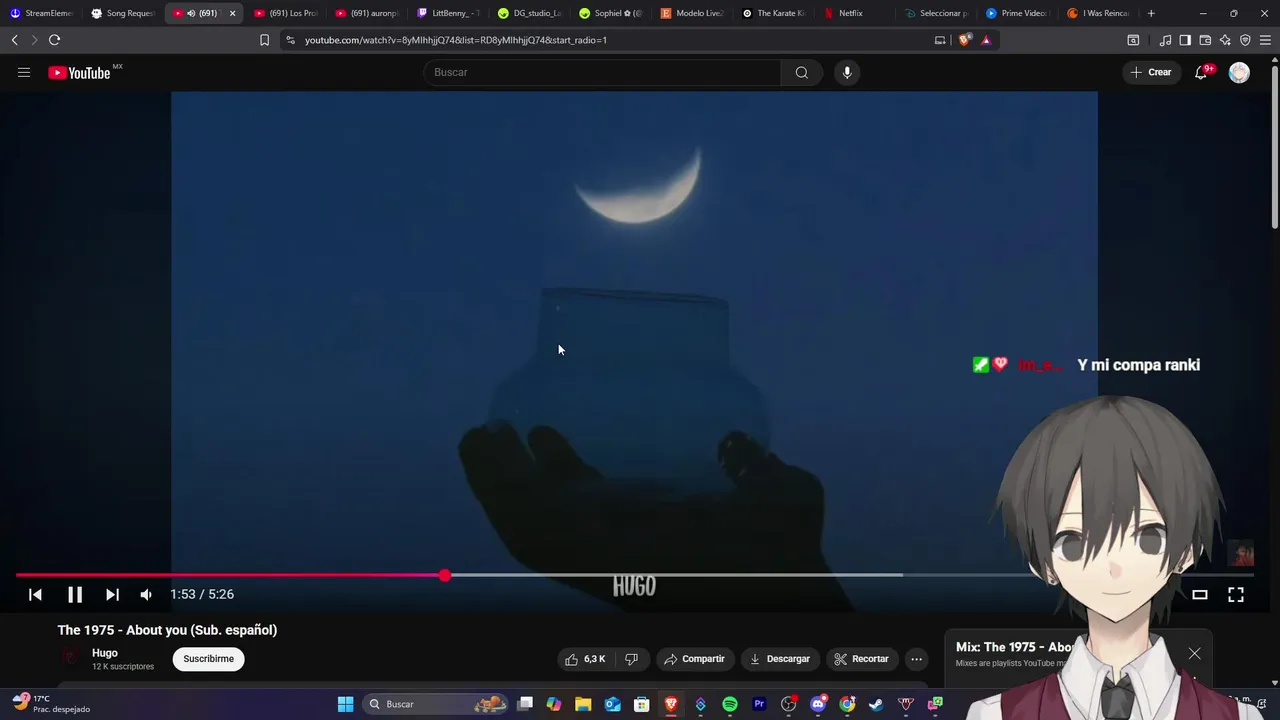Open the Hugo channel avatar
Viewport: 1280px width, 720px height.
tap(69, 658)
